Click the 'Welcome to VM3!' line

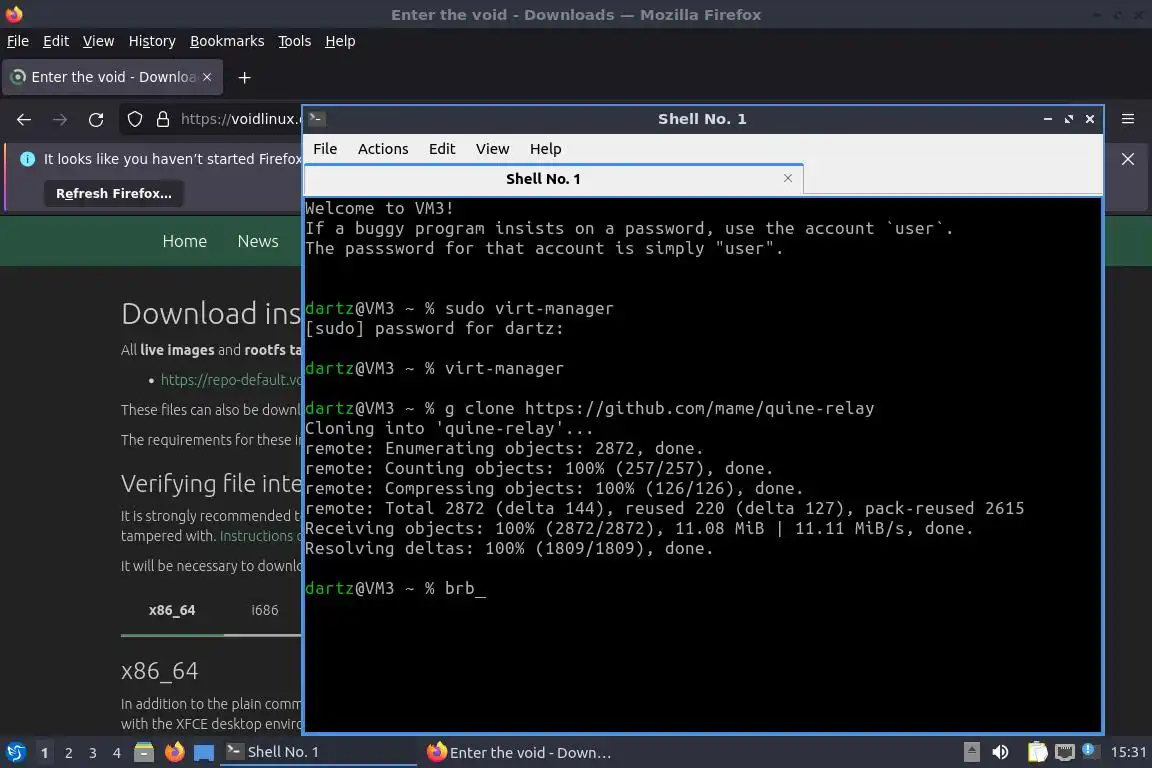click(x=379, y=209)
